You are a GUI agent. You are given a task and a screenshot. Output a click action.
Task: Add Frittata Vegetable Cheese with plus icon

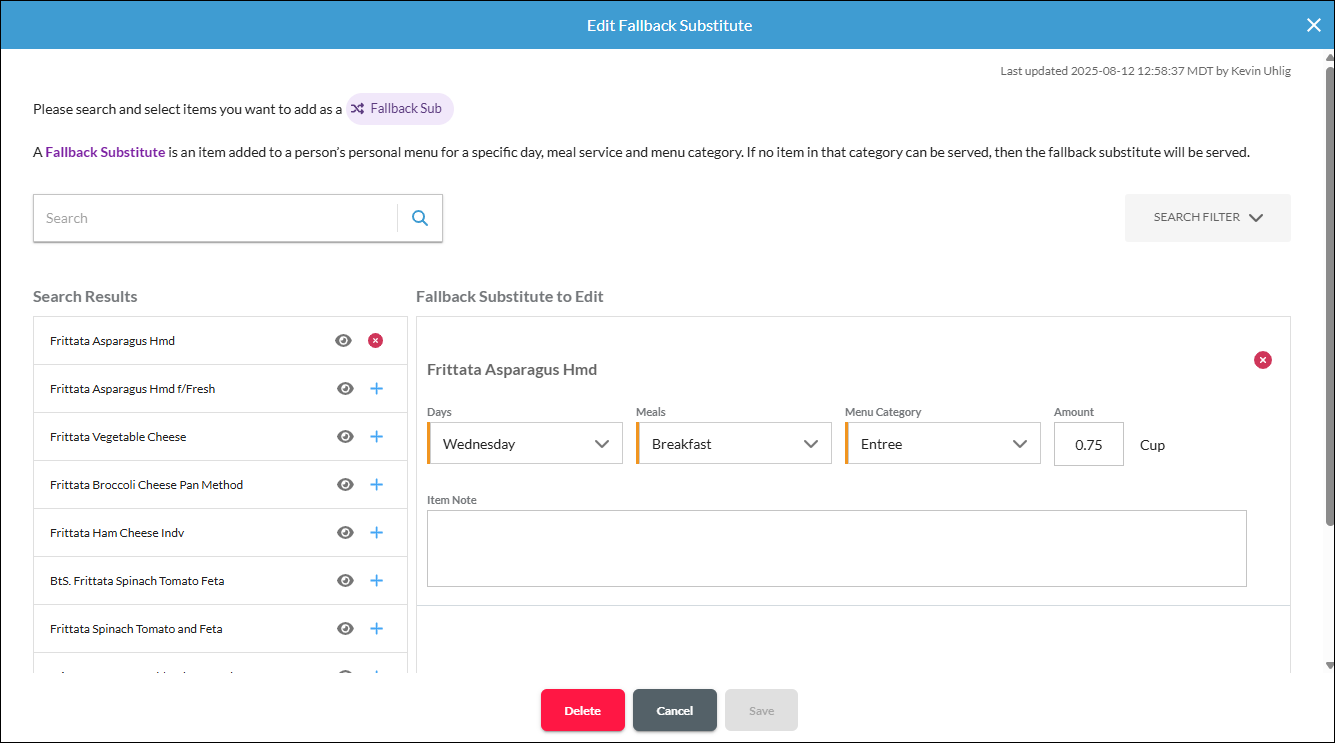pos(376,437)
